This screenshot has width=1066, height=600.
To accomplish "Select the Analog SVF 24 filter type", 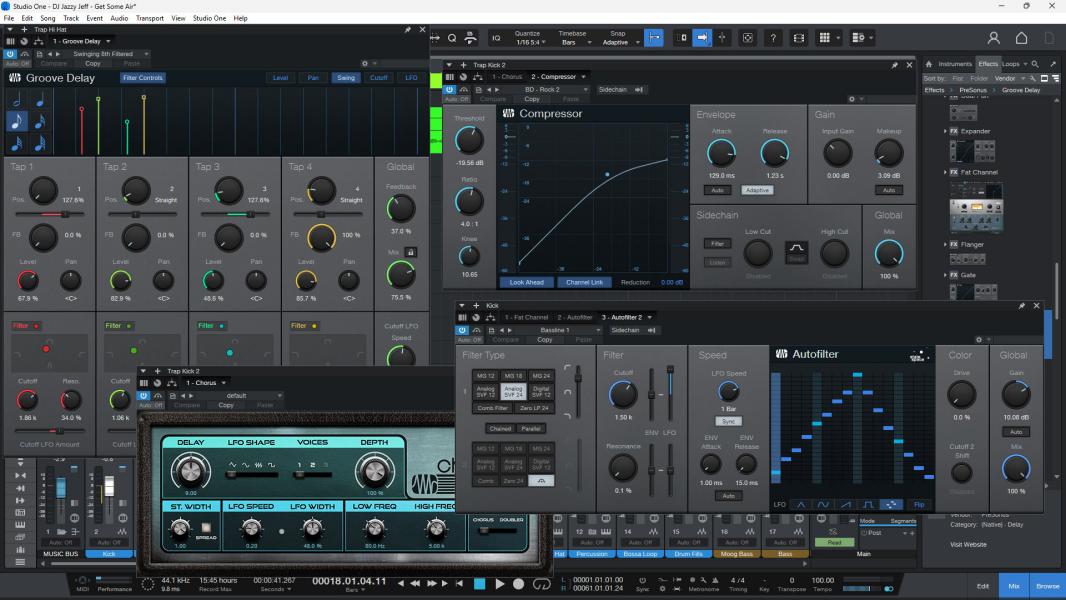I will 513,391.
